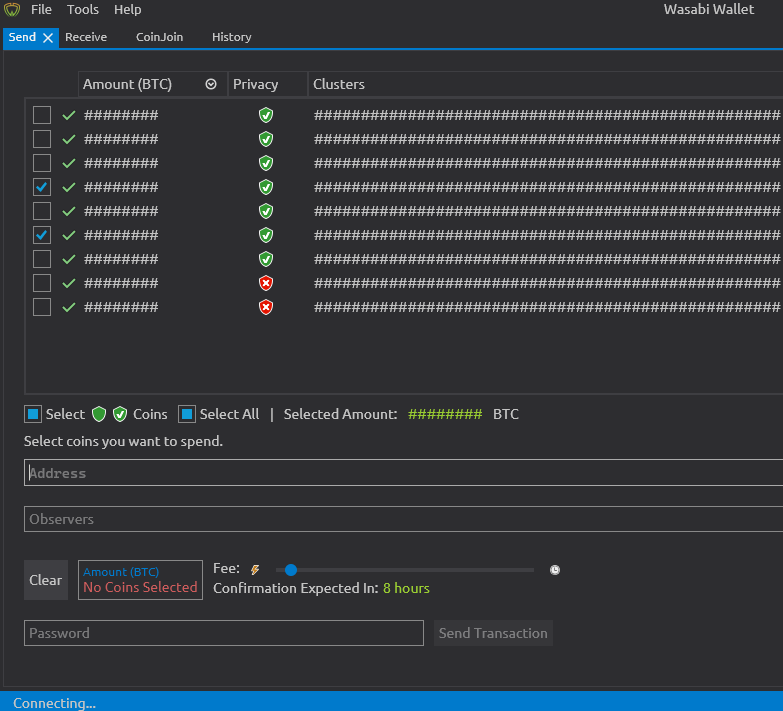Click the Send Transaction button
The height and width of the screenshot is (711, 783).
pos(493,633)
